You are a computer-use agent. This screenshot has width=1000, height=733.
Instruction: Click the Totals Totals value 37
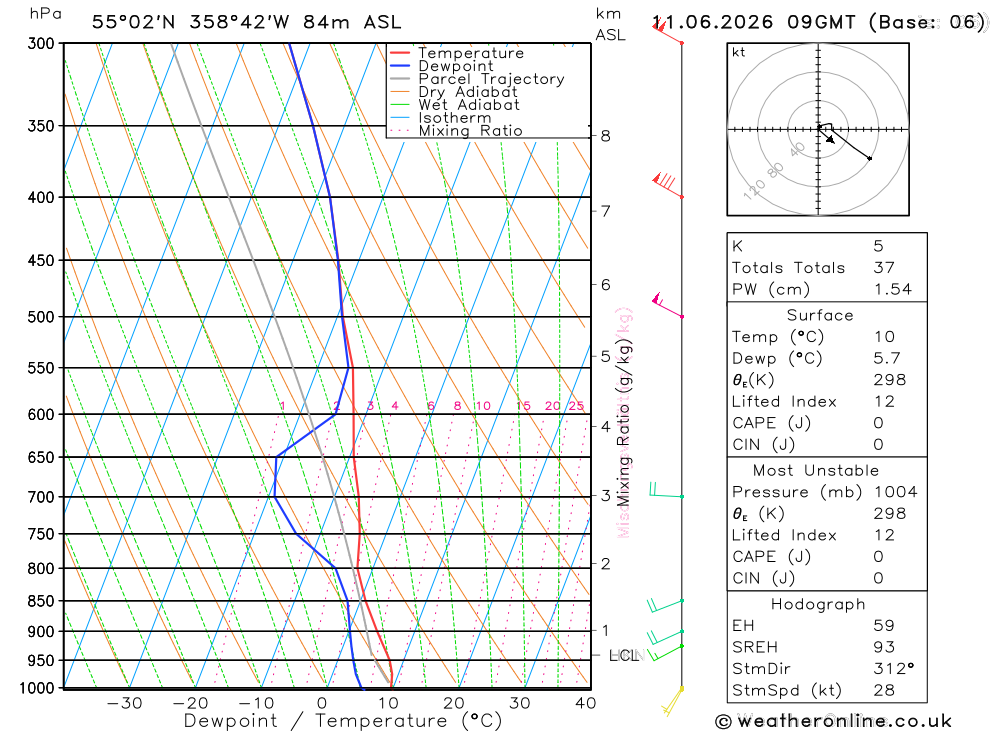884,268
